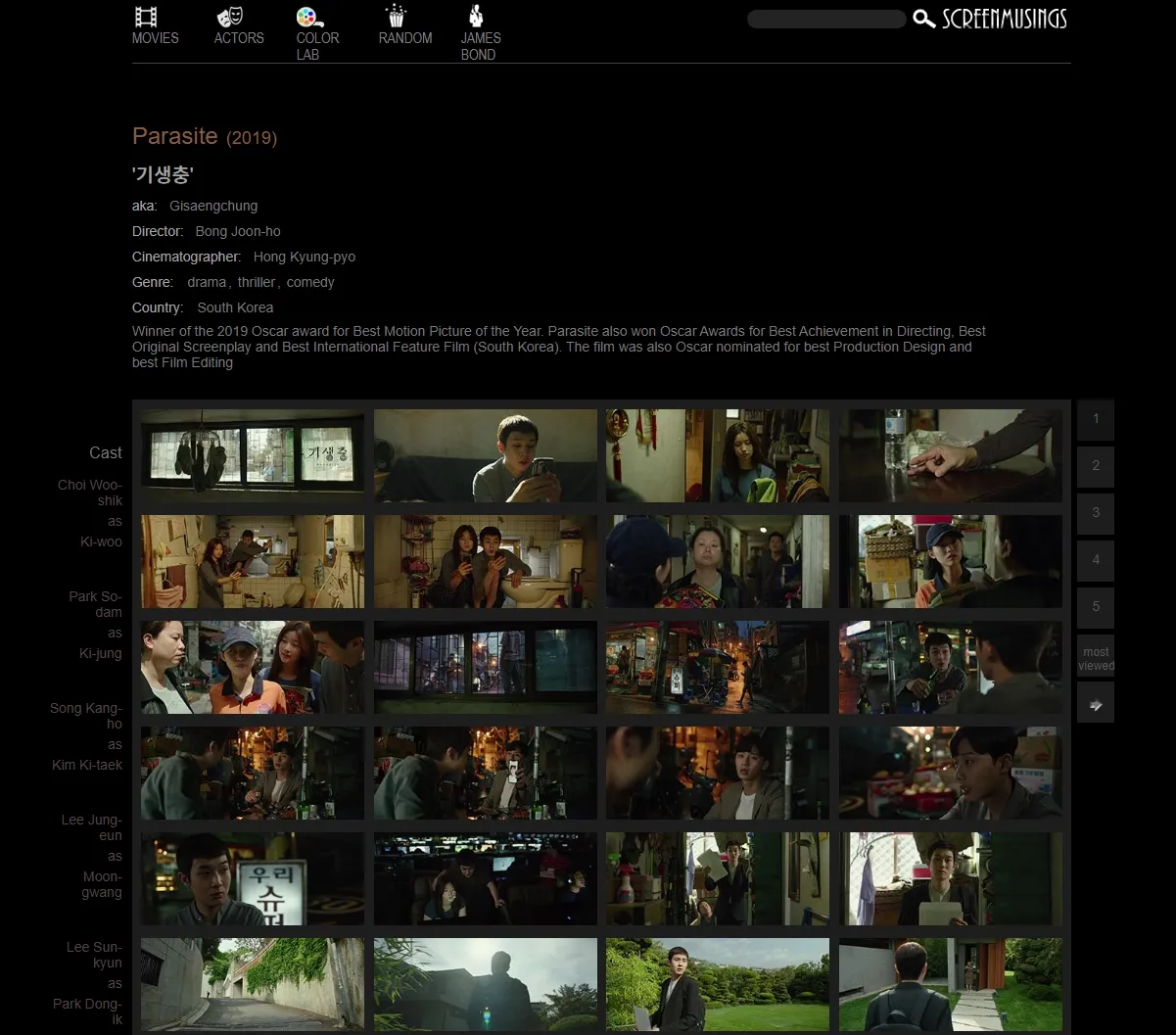The height and width of the screenshot is (1035, 1176).
Task: Open the Movies film-strip icon
Action: coord(146,17)
